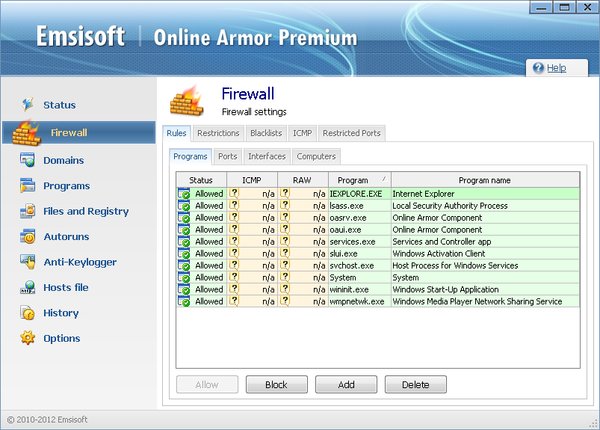Open the Hosts file section label
Image resolution: width=600 pixels, height=430 pixels.
(66, 287)
